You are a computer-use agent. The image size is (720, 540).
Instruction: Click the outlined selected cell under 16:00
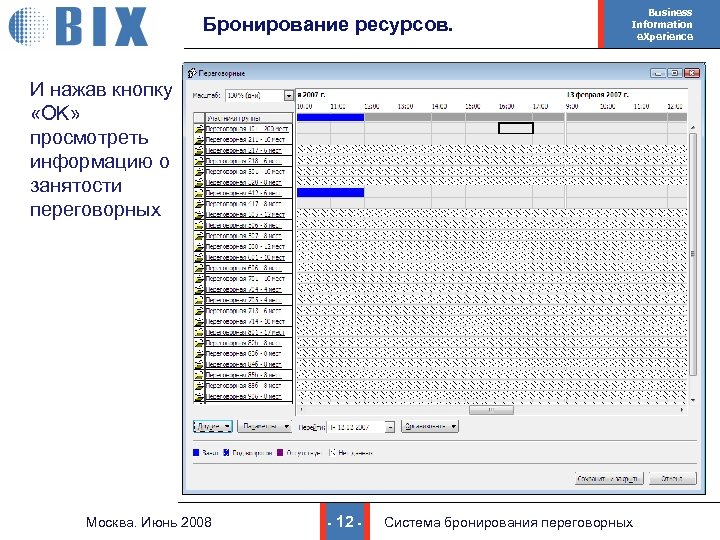pyautogui.click(x=516, y=128)
